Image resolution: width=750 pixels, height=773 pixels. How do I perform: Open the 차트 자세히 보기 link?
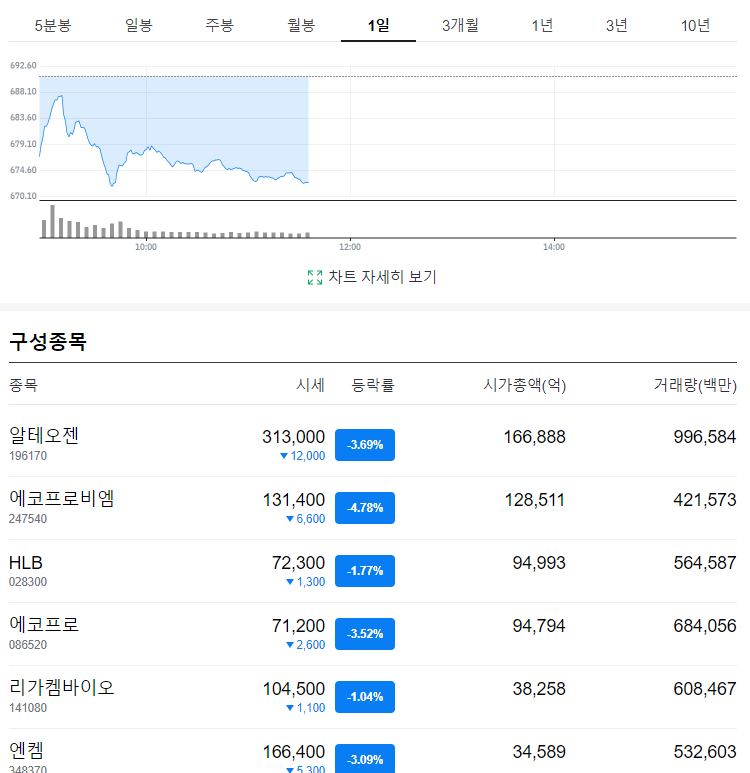click(x=382, y=277)
